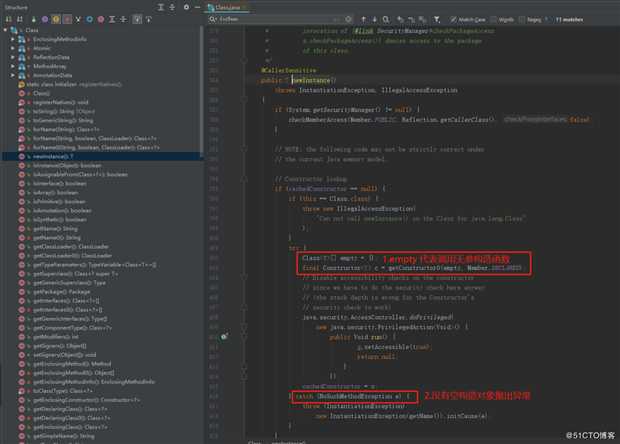Screen dimensions: 620x444
Task: Expand the EnclosingMethodInfo tree node
Action: tap(12, 39)
